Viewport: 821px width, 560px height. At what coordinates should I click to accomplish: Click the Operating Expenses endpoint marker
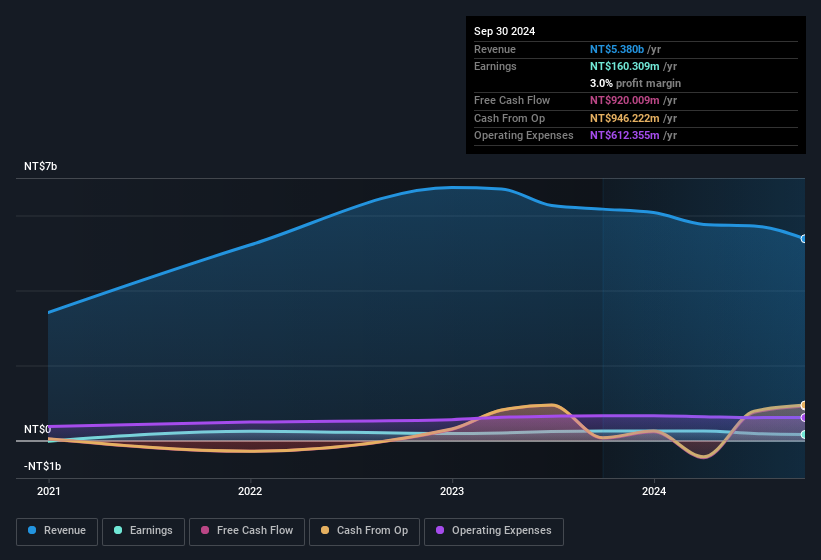coord(804,417)
